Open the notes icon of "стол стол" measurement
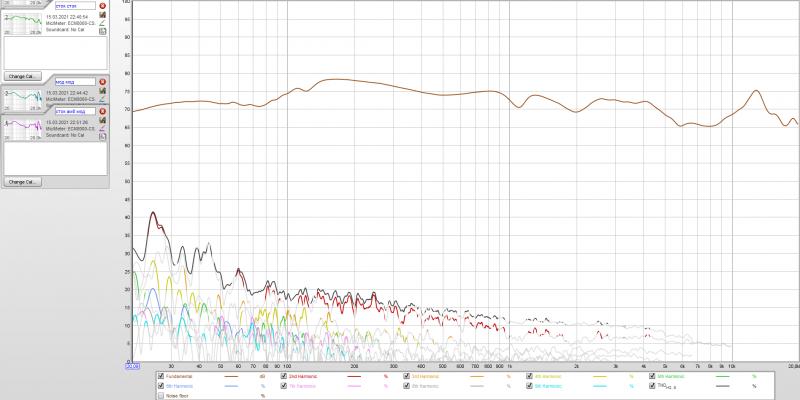The height and width of the screenshot is (400, 800). [x=102, y=32]
